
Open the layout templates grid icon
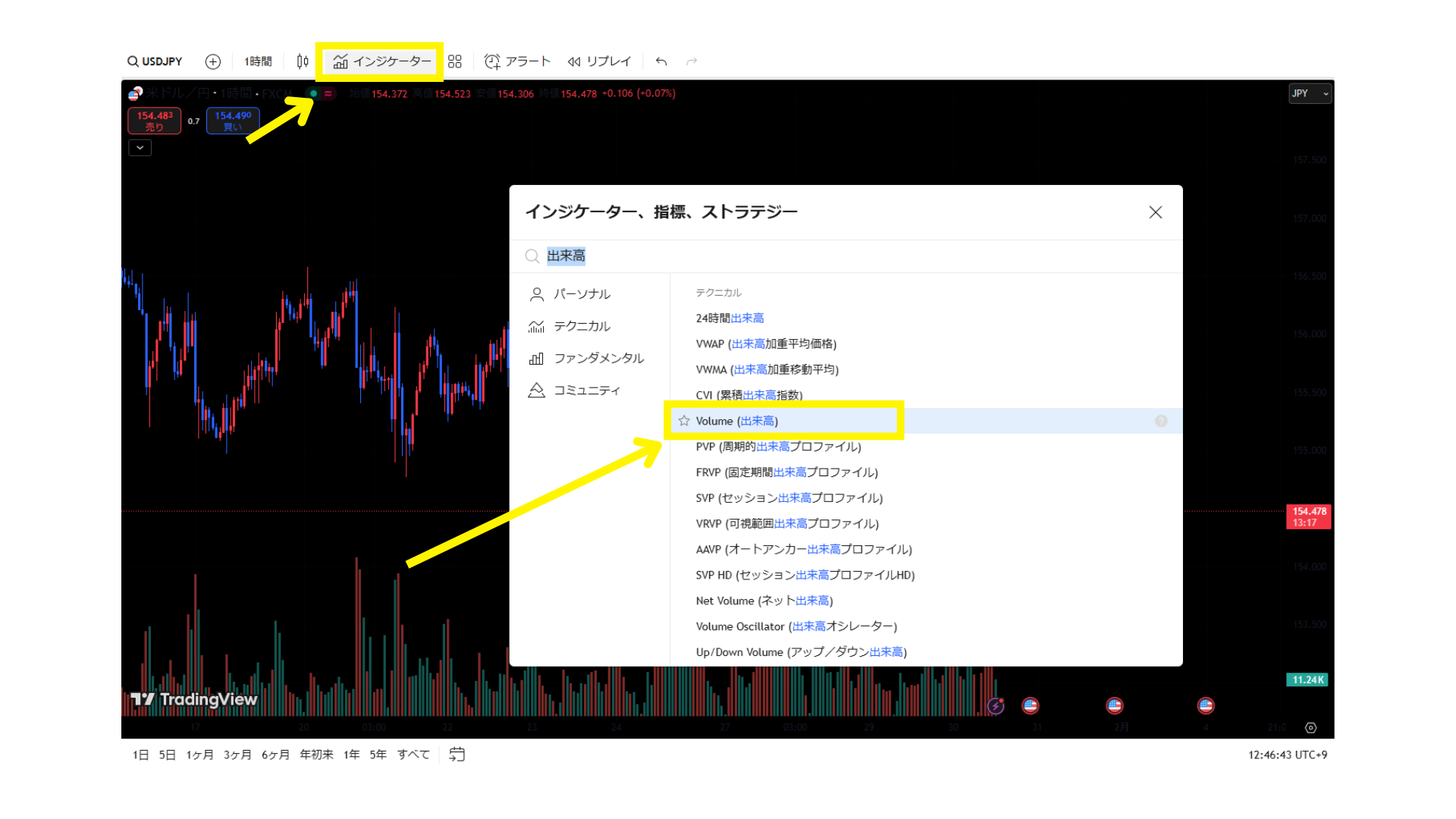455,61
